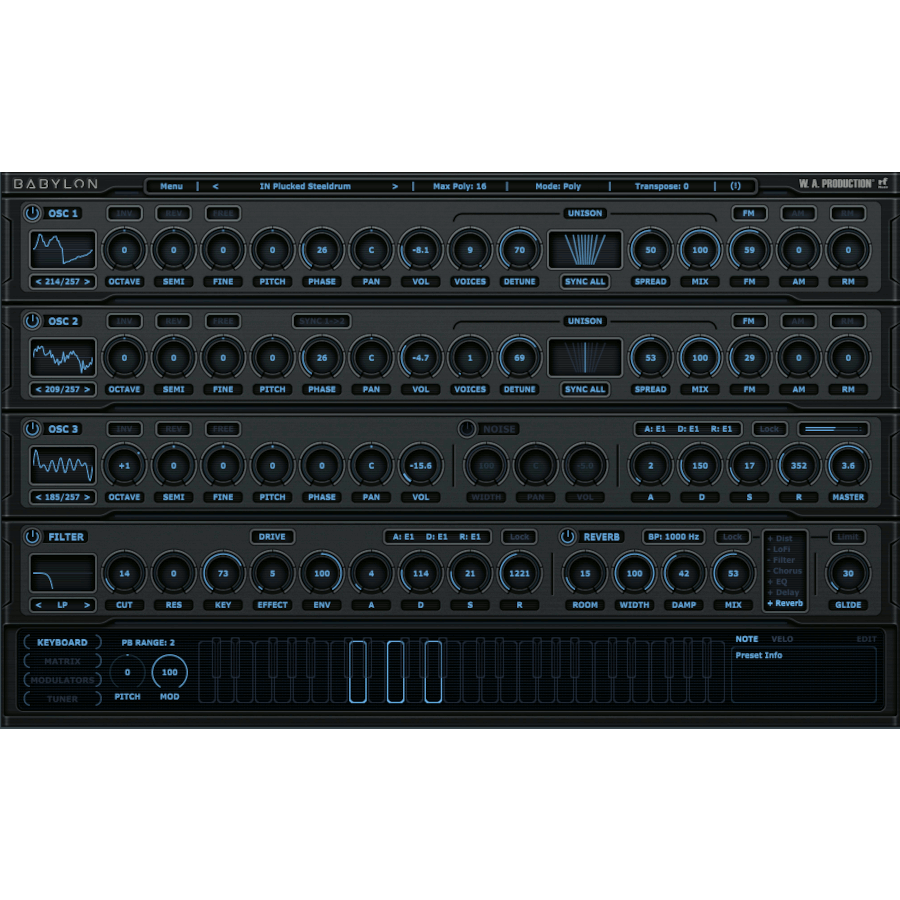Switch to the TUNER tab
Viewport: 900px width, 900px height.
click(x=62, y=699)
